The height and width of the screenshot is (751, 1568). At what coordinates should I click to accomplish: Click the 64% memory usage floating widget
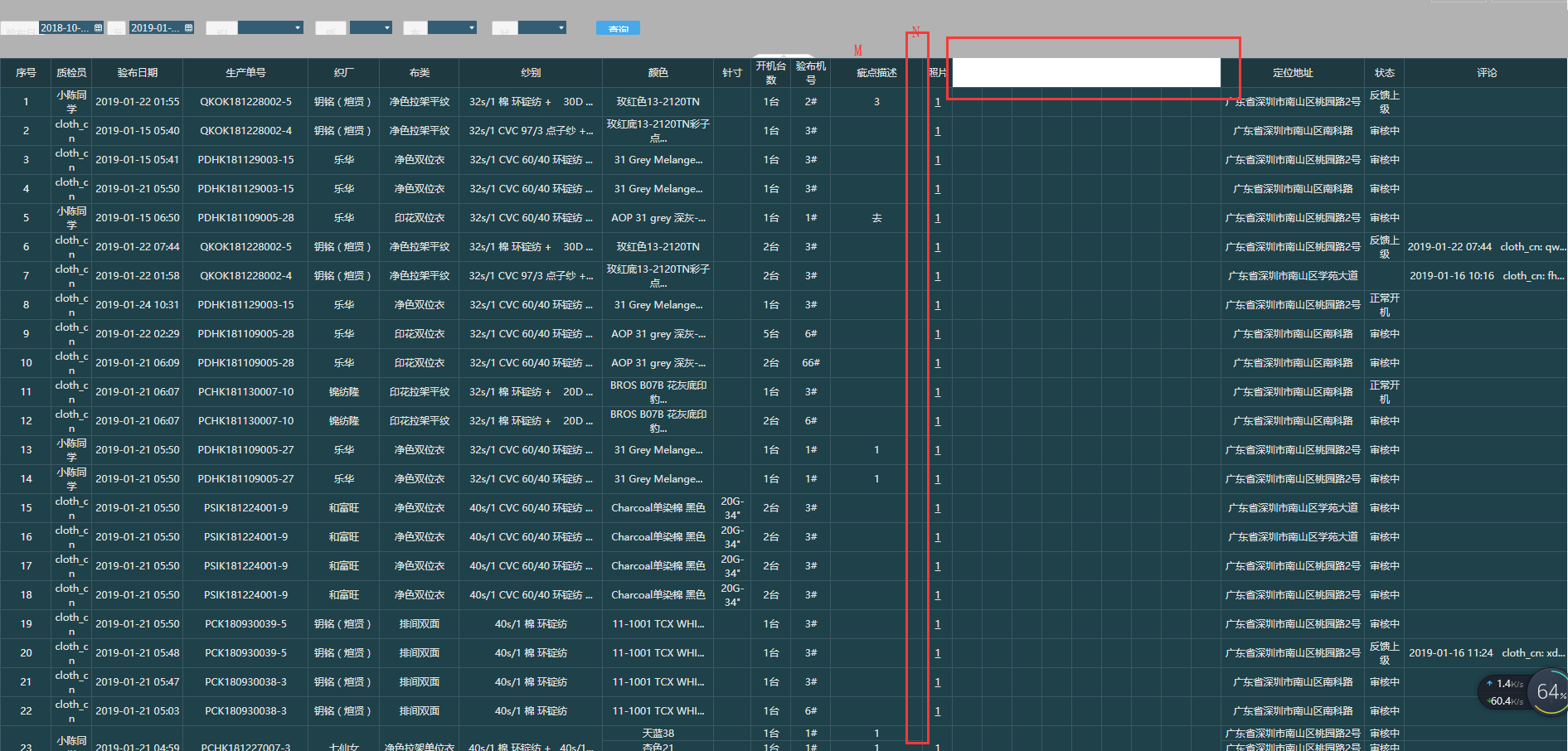click(1549, 692)
